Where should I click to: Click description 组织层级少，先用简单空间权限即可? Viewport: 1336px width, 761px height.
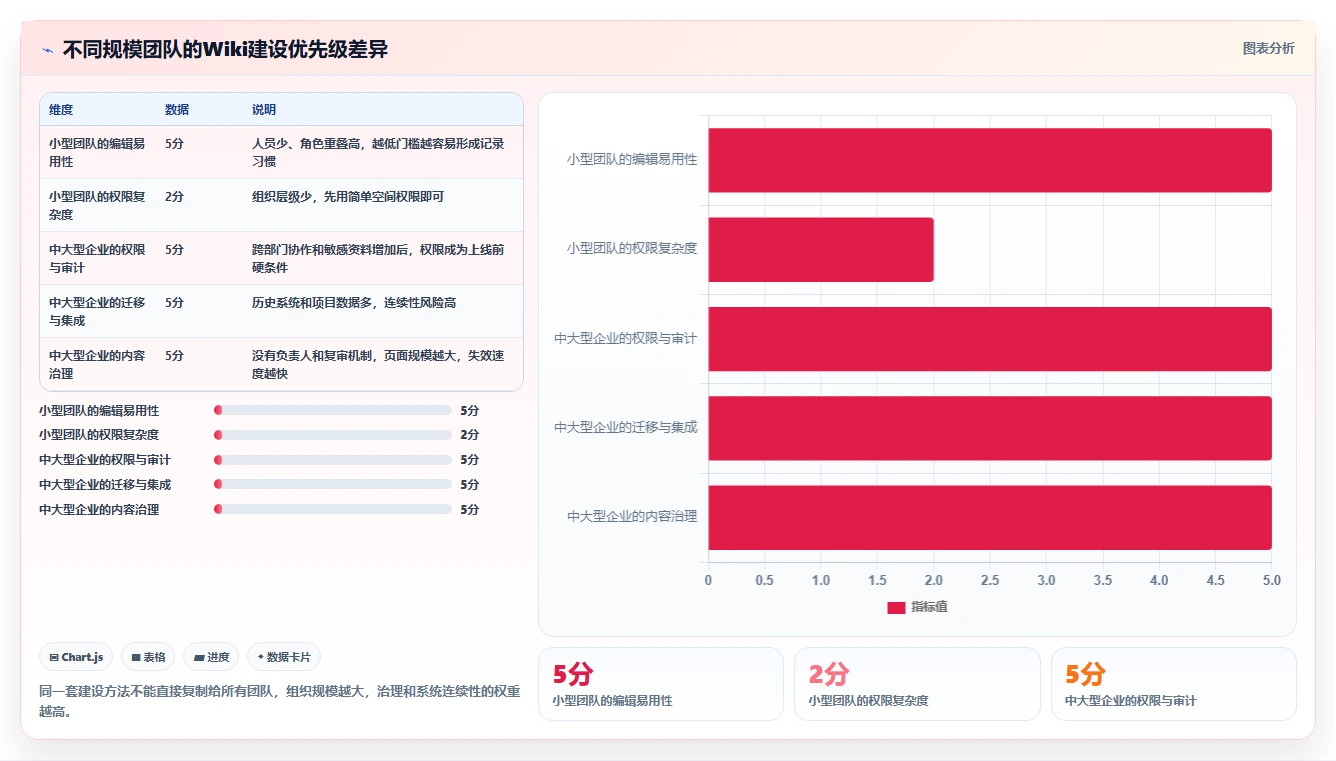tap(348, 196)
